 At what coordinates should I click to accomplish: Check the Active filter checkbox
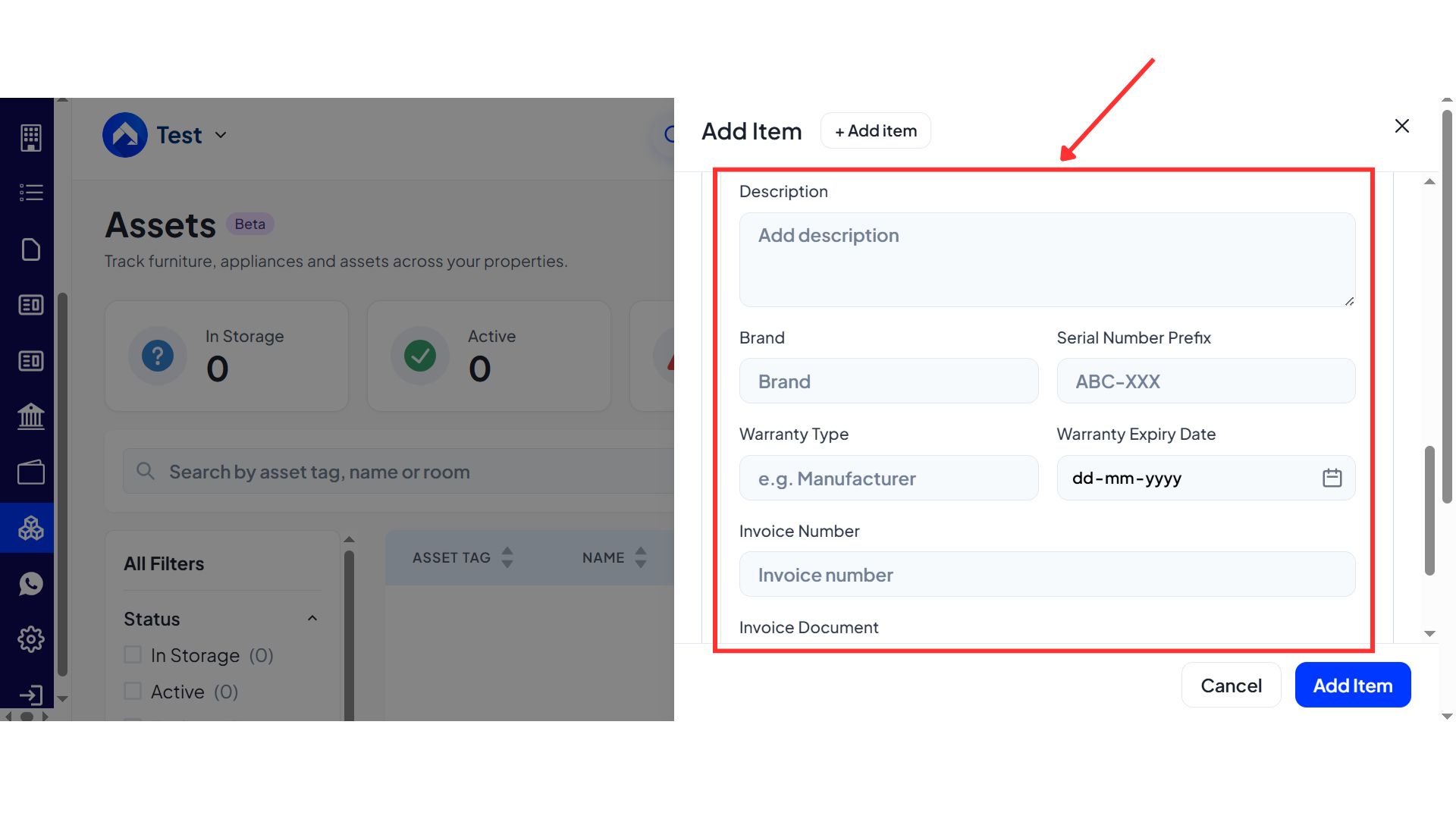[133, 691]
